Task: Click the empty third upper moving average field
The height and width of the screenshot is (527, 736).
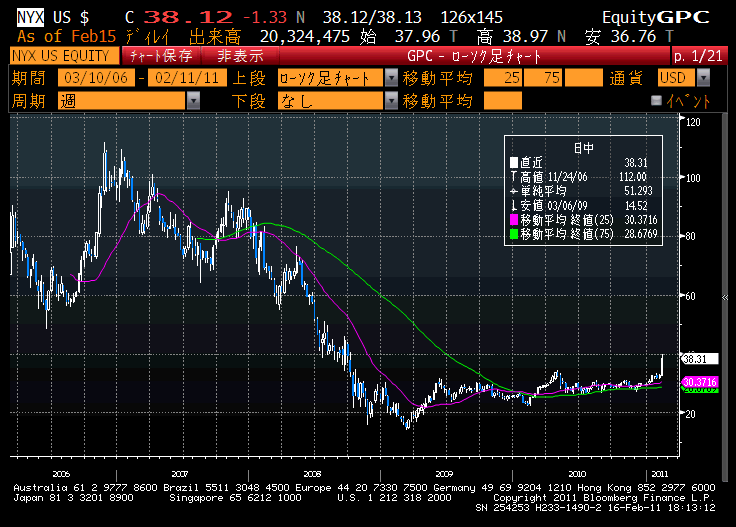Action: pyautogui.click(x=583, y=77)
